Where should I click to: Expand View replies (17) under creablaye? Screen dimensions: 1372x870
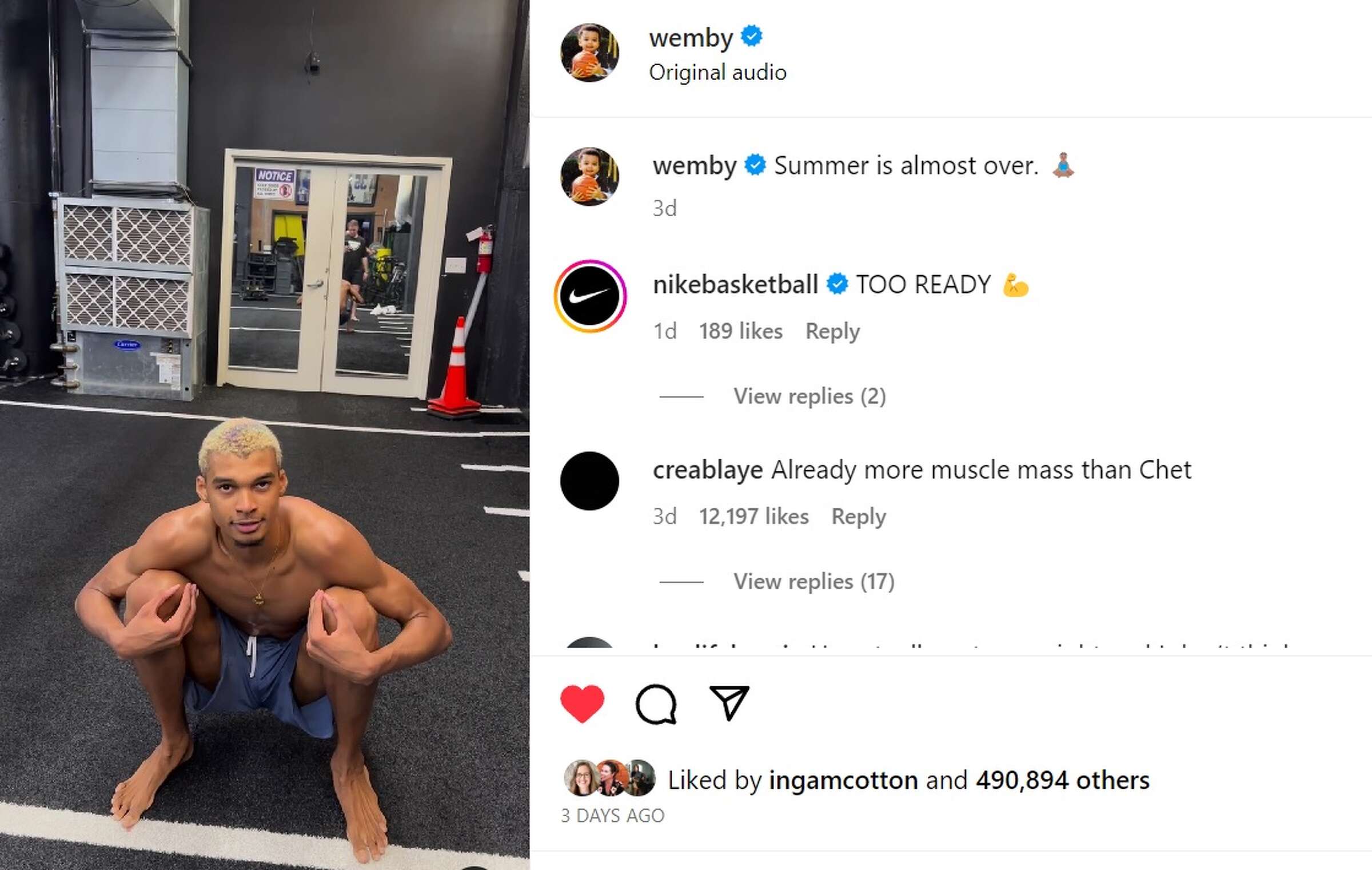(814, 582)
